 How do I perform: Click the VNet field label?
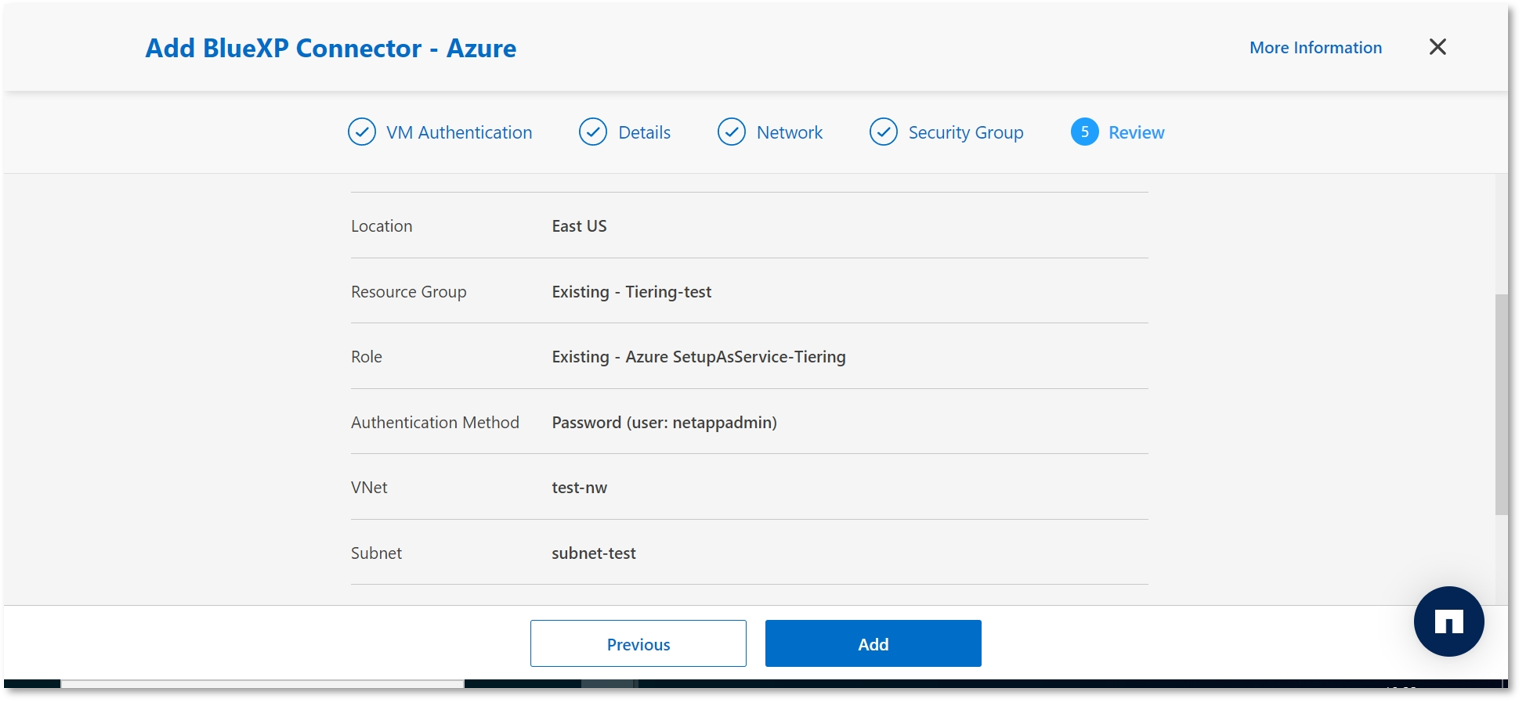coord(369,488)
